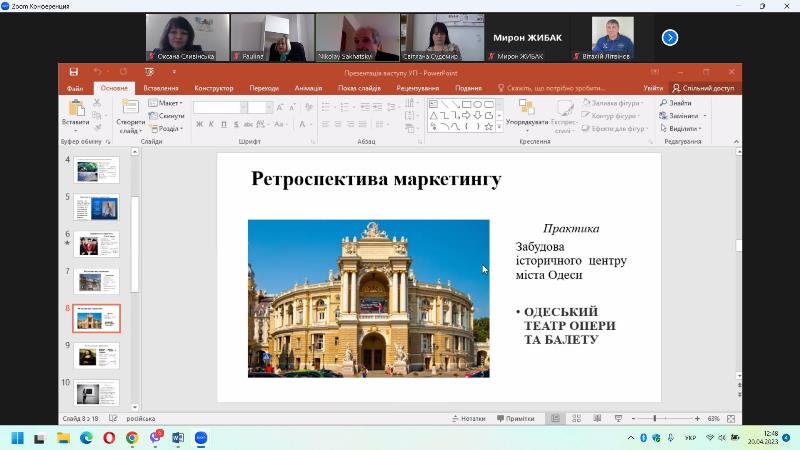
Task: Toggle bold Ж formatting
Action: [199, 125]
